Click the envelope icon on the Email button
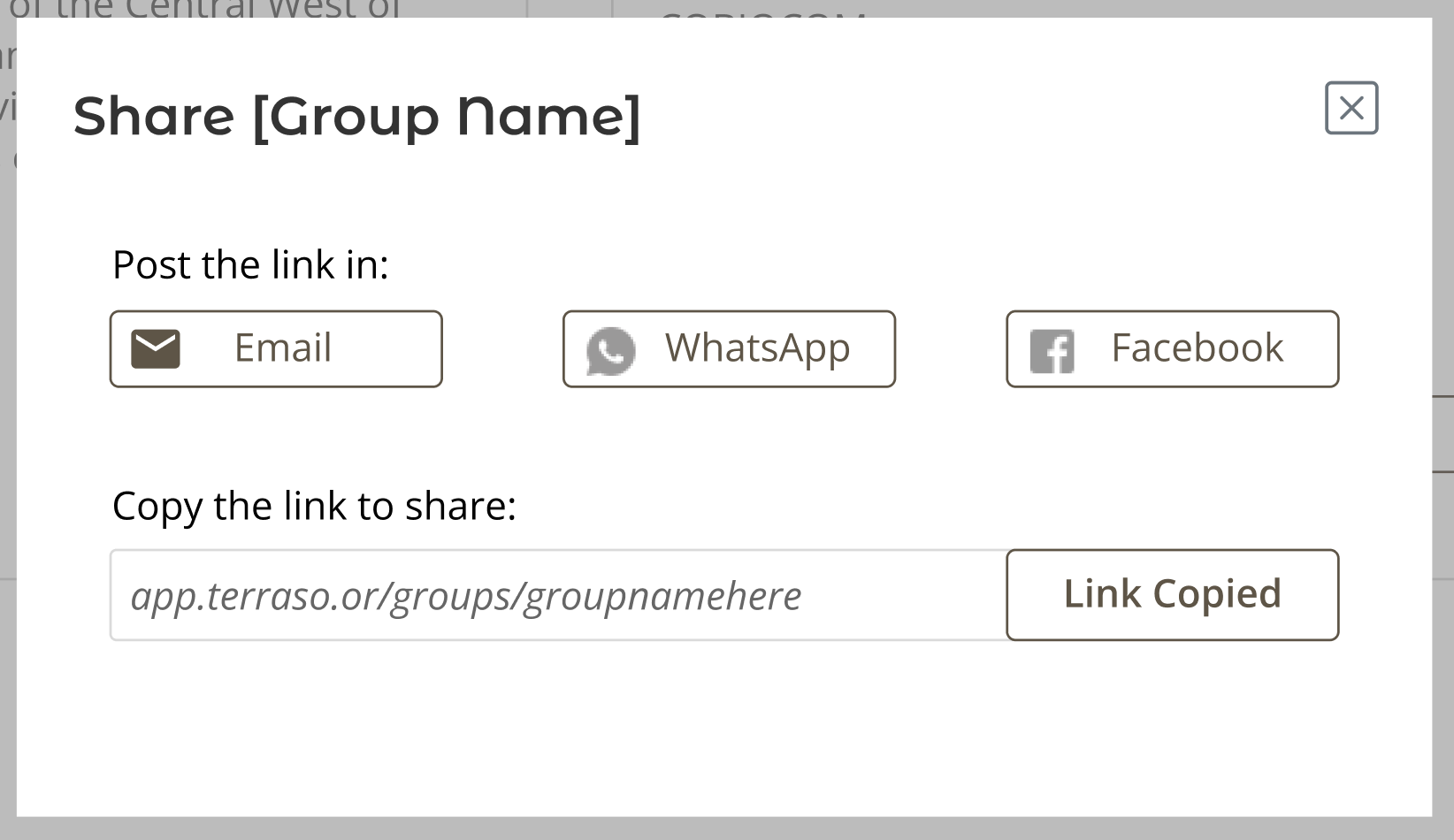1454x840 pixels. [156, 348]
